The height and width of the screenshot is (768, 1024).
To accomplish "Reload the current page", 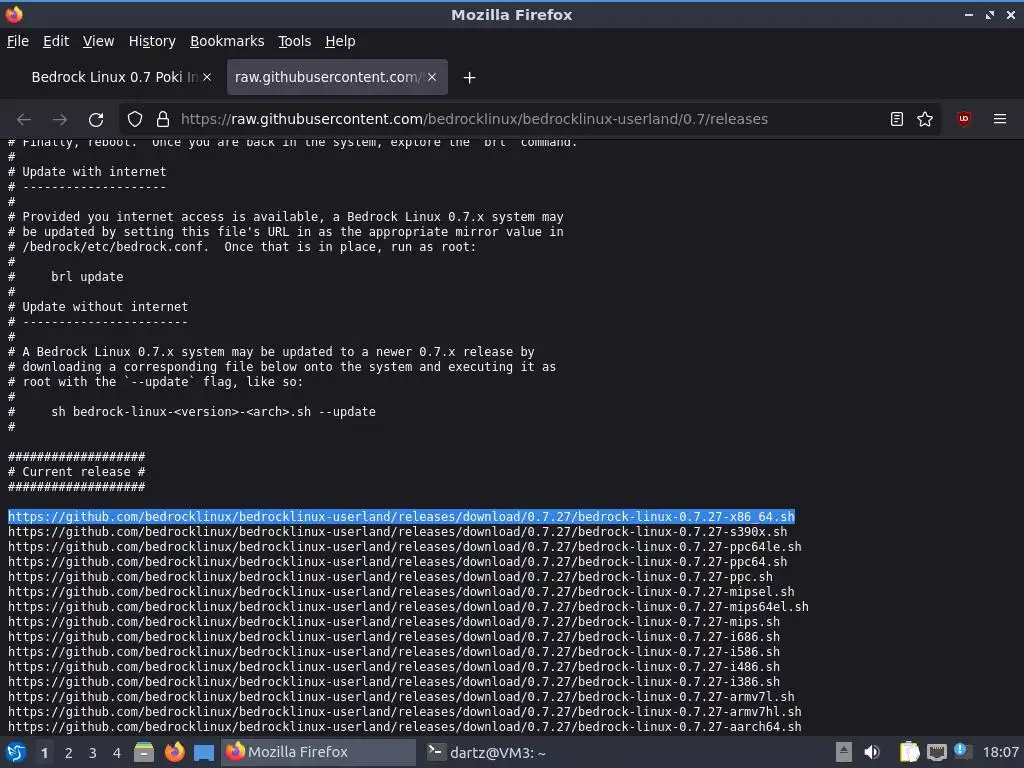I will [x=96, y=120].
